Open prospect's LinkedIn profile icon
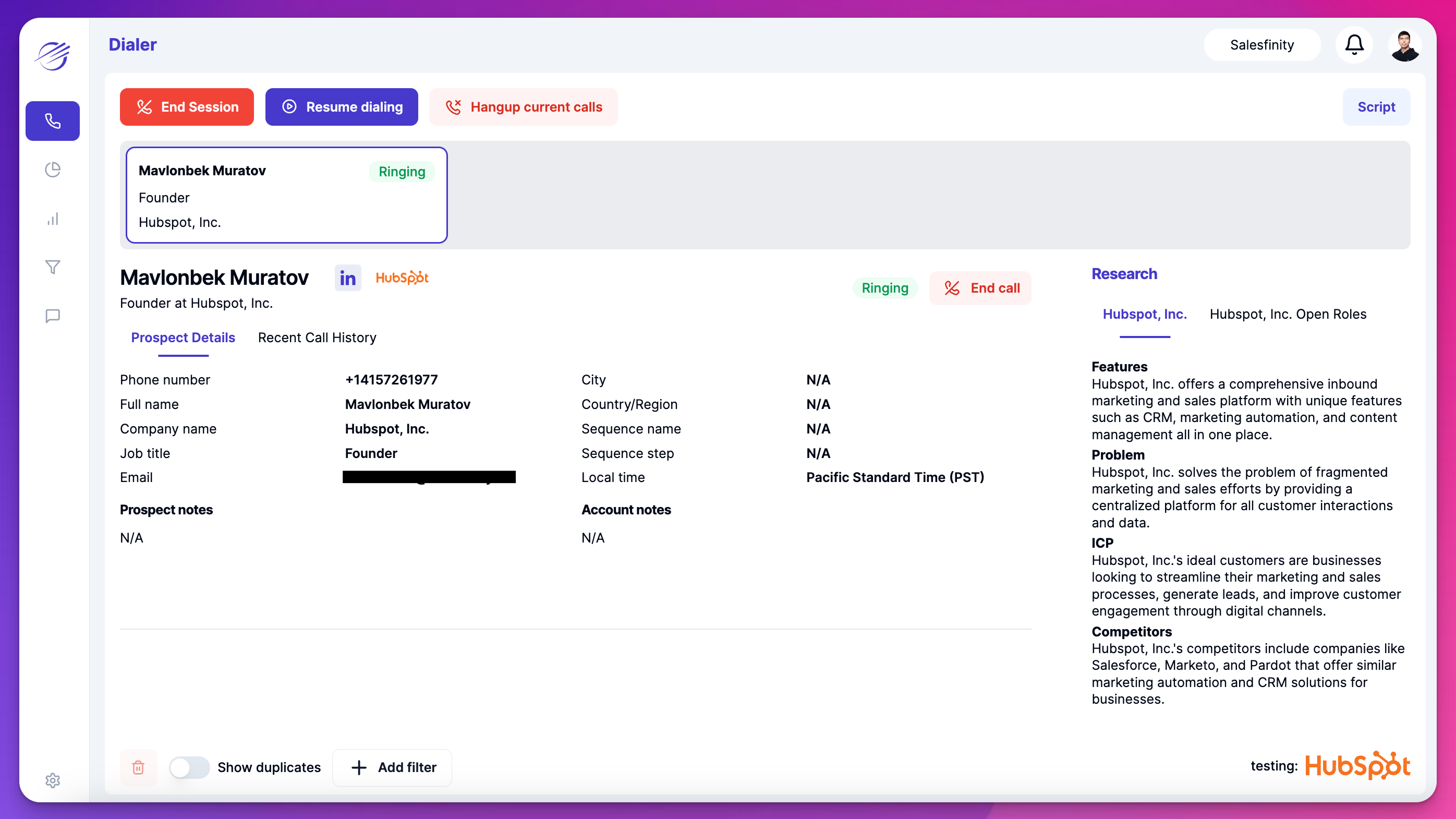The image size is (1456, 819). [x=348, y=278]
